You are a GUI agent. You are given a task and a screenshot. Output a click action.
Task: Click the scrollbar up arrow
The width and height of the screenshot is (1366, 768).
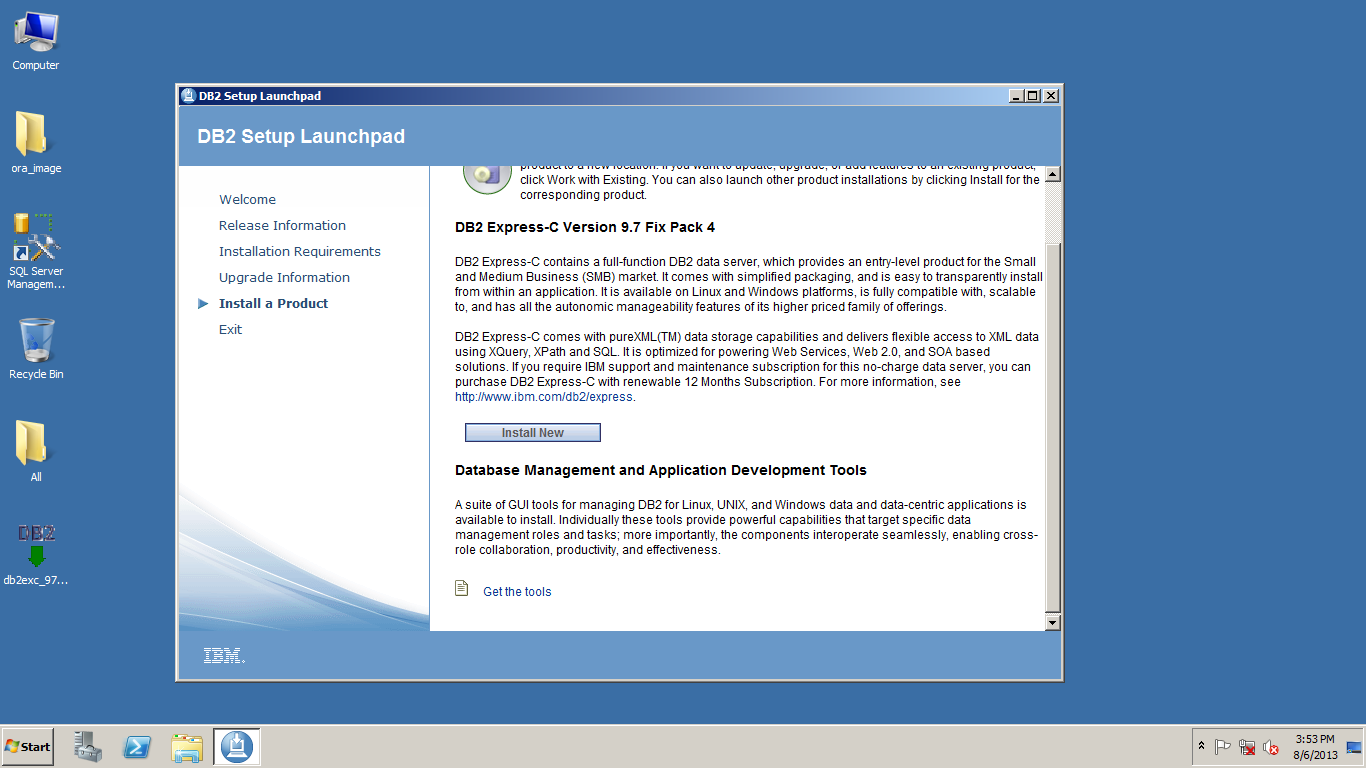[x=1052, y=174]
